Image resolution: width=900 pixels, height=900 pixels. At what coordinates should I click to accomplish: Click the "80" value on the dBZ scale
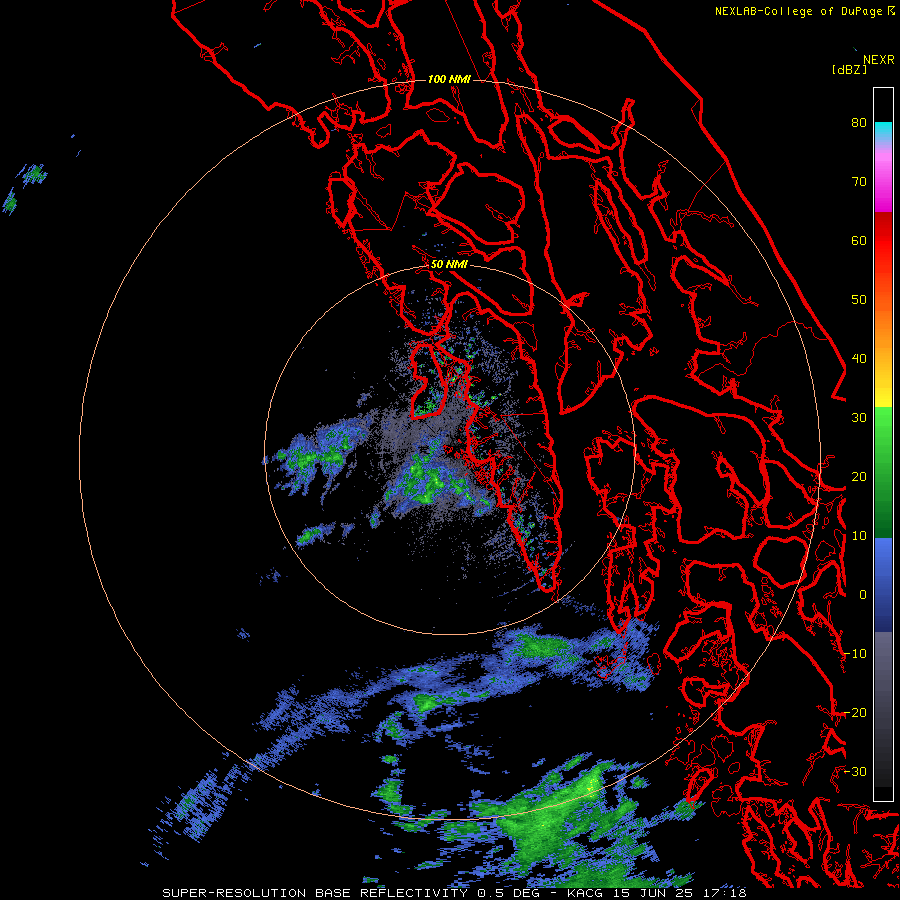859,123
